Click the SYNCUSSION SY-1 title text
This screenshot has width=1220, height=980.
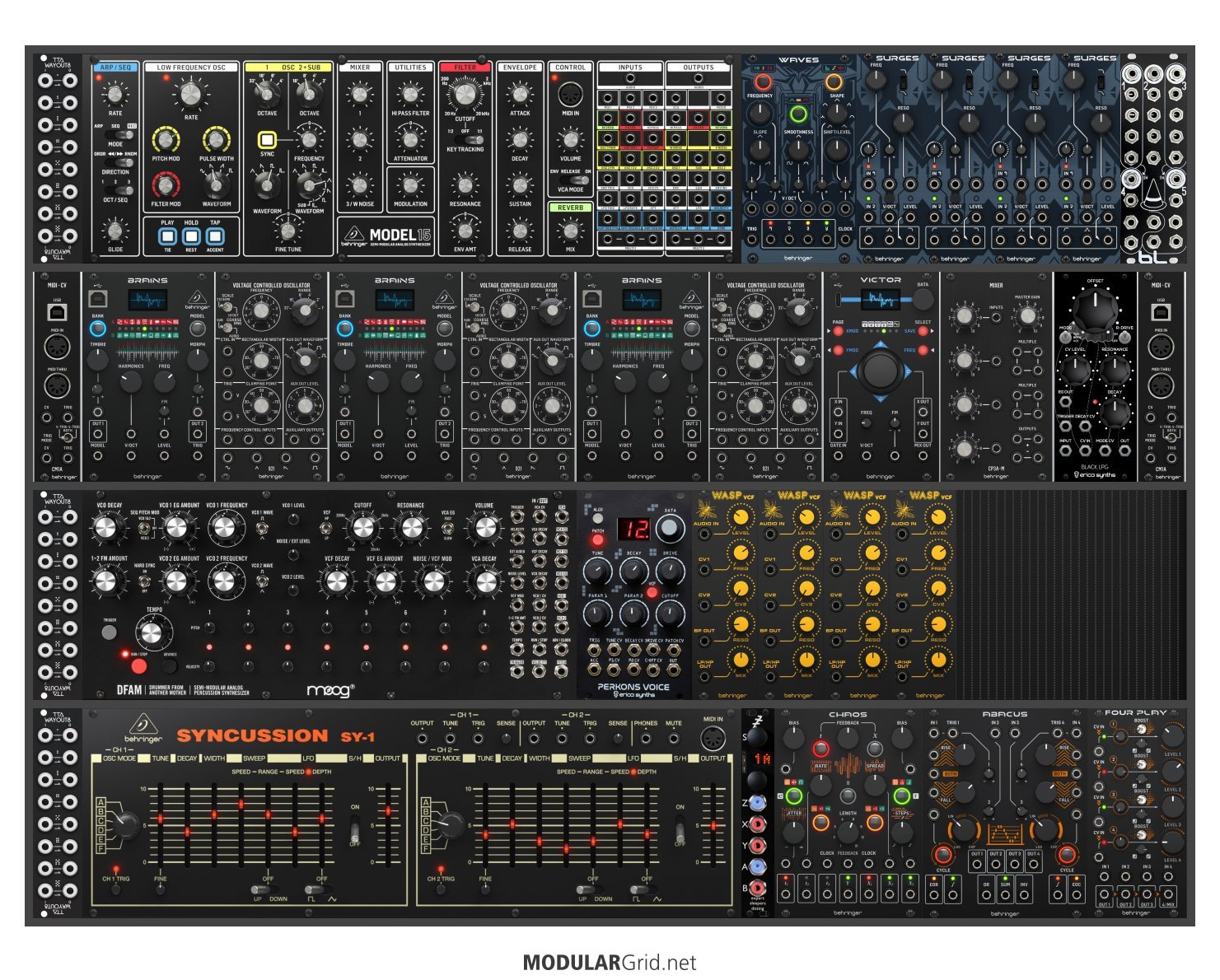point(276,735)
